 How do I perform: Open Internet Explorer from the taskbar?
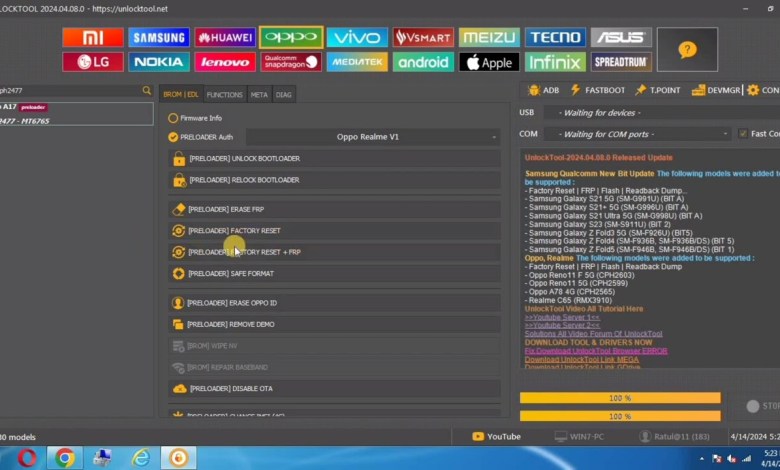(141, 458)
